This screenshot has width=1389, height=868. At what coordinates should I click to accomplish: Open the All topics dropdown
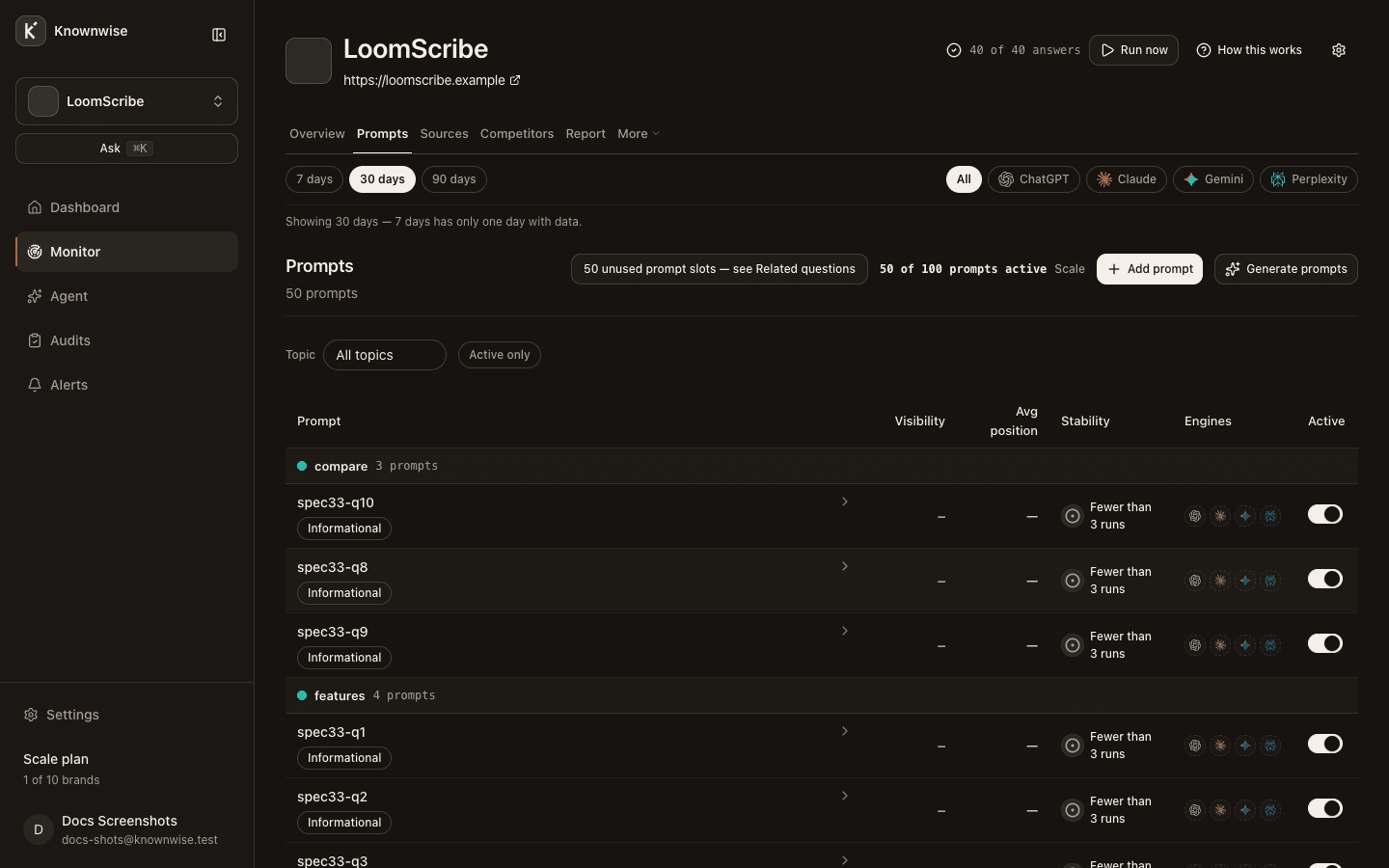tap(385, 355)
